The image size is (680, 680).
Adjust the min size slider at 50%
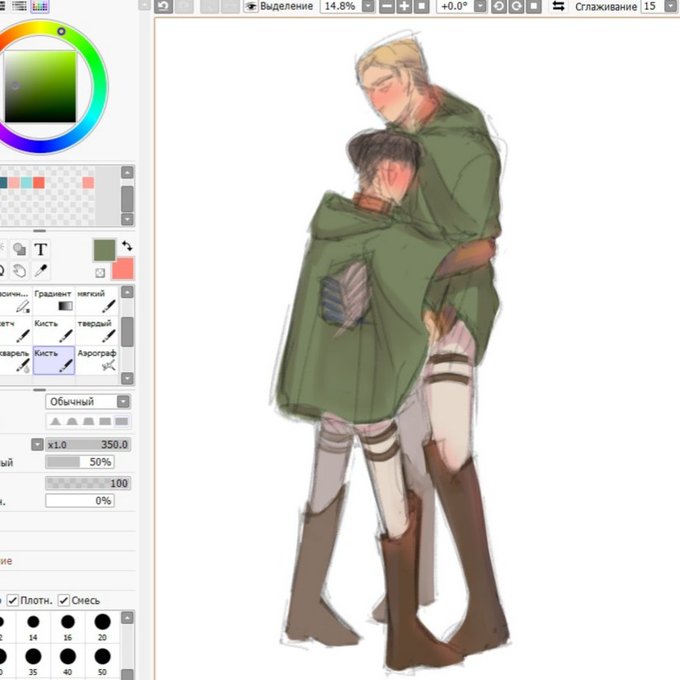point(80,462)
